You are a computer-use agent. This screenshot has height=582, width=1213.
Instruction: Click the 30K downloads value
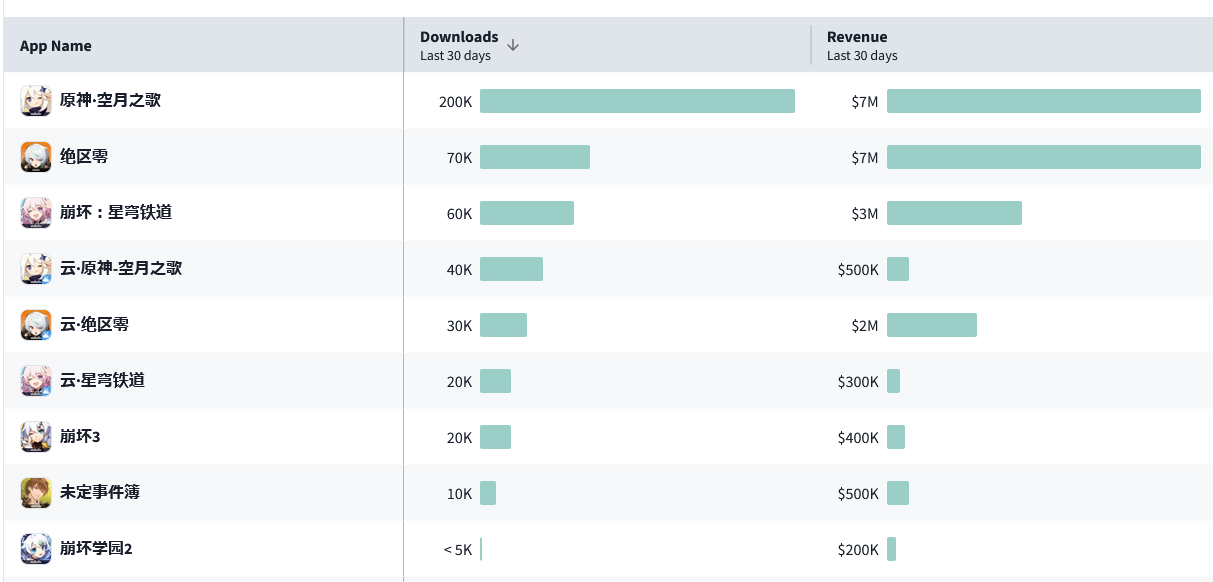tap(459, 326)
